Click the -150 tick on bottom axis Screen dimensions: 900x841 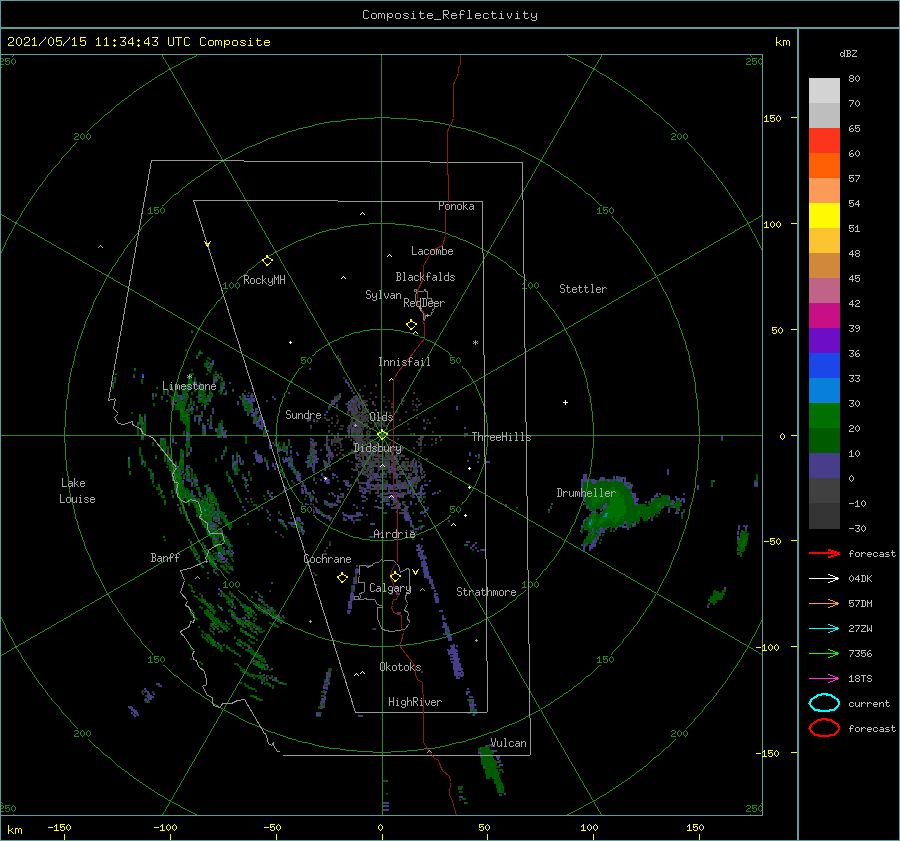click(x=59, y=827)
